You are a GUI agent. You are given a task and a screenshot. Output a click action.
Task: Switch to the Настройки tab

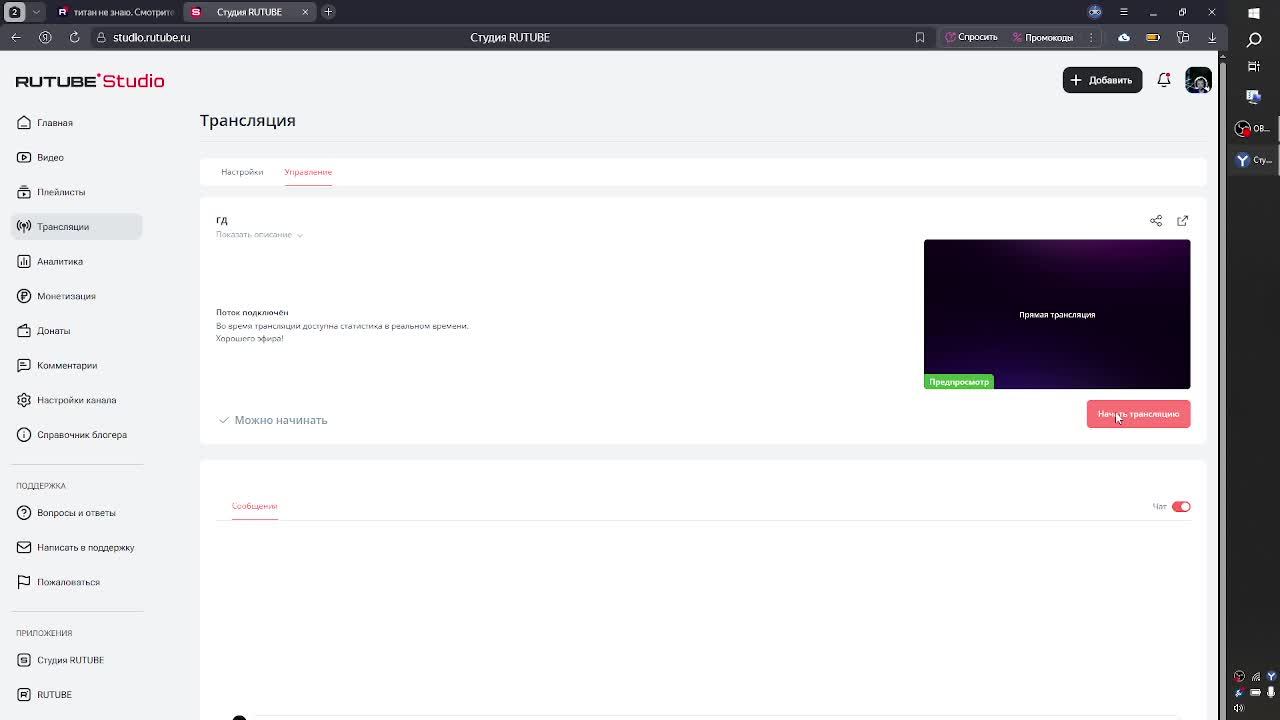(x=242, y=172)
